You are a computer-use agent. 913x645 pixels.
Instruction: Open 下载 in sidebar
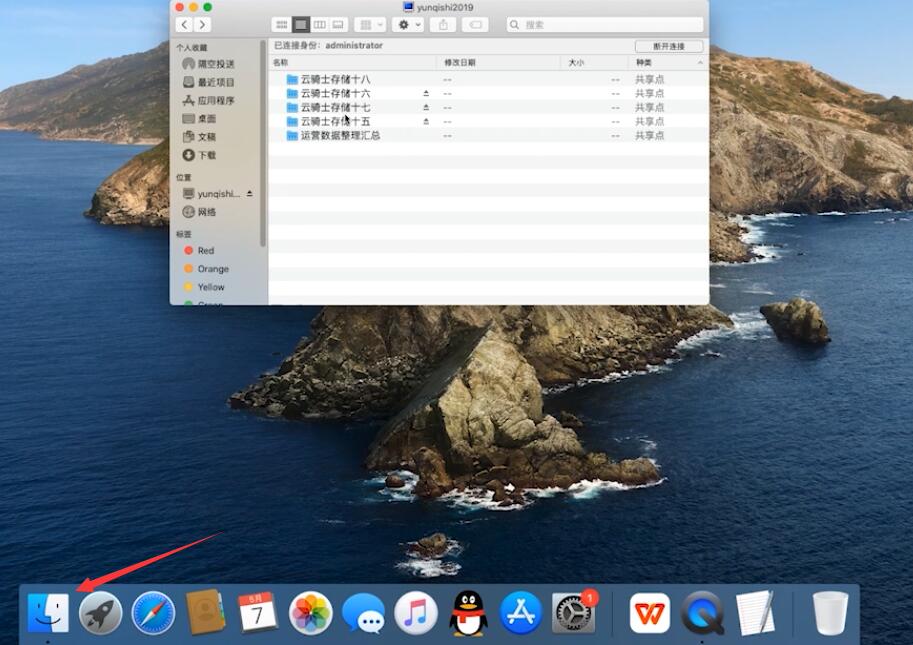(200, 155)
